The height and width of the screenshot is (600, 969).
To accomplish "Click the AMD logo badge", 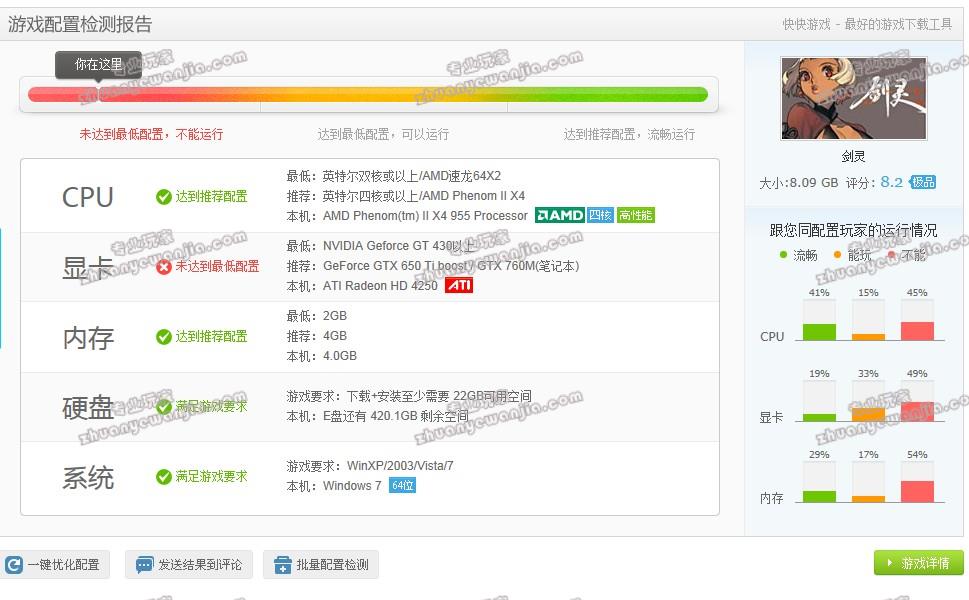I will coord(560,215).
